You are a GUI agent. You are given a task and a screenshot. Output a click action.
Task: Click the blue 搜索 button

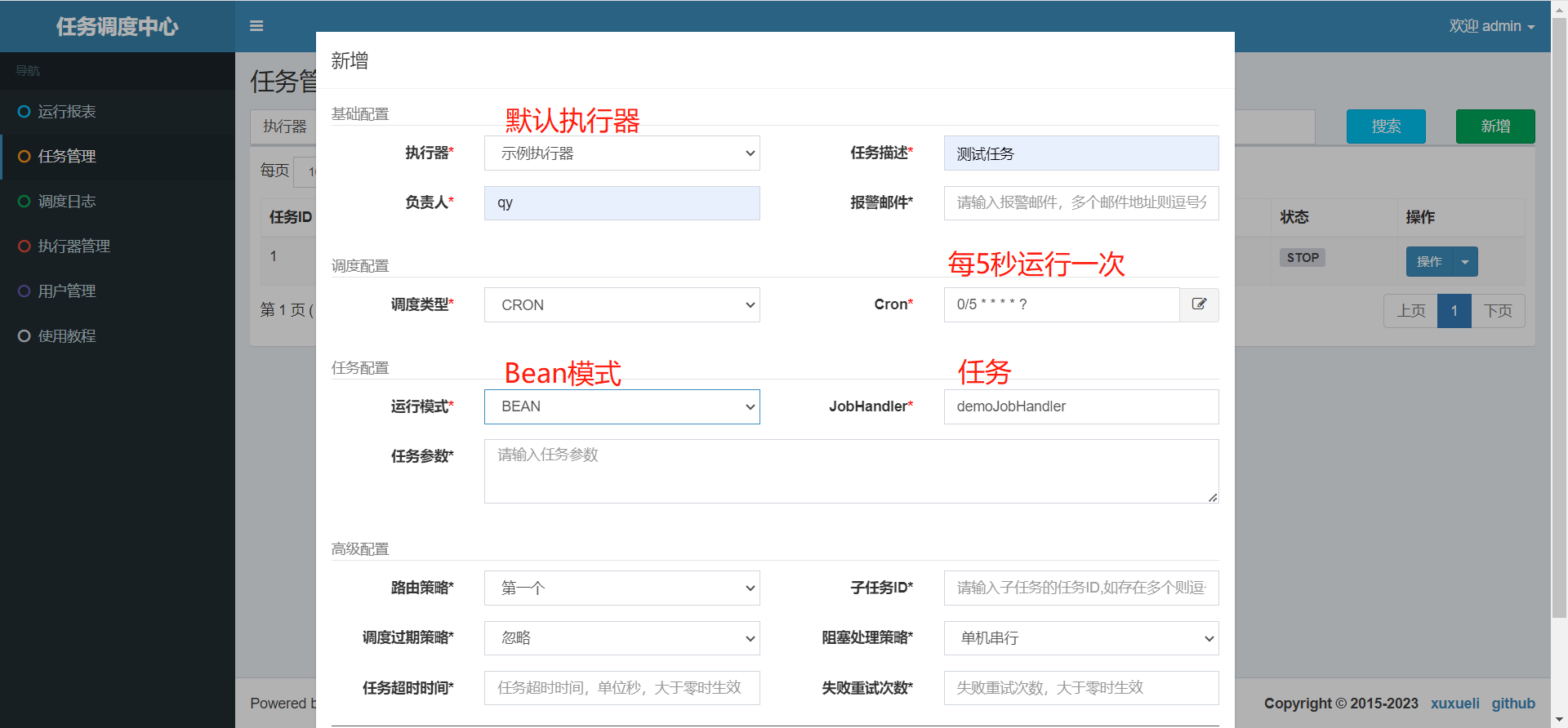1386,127
